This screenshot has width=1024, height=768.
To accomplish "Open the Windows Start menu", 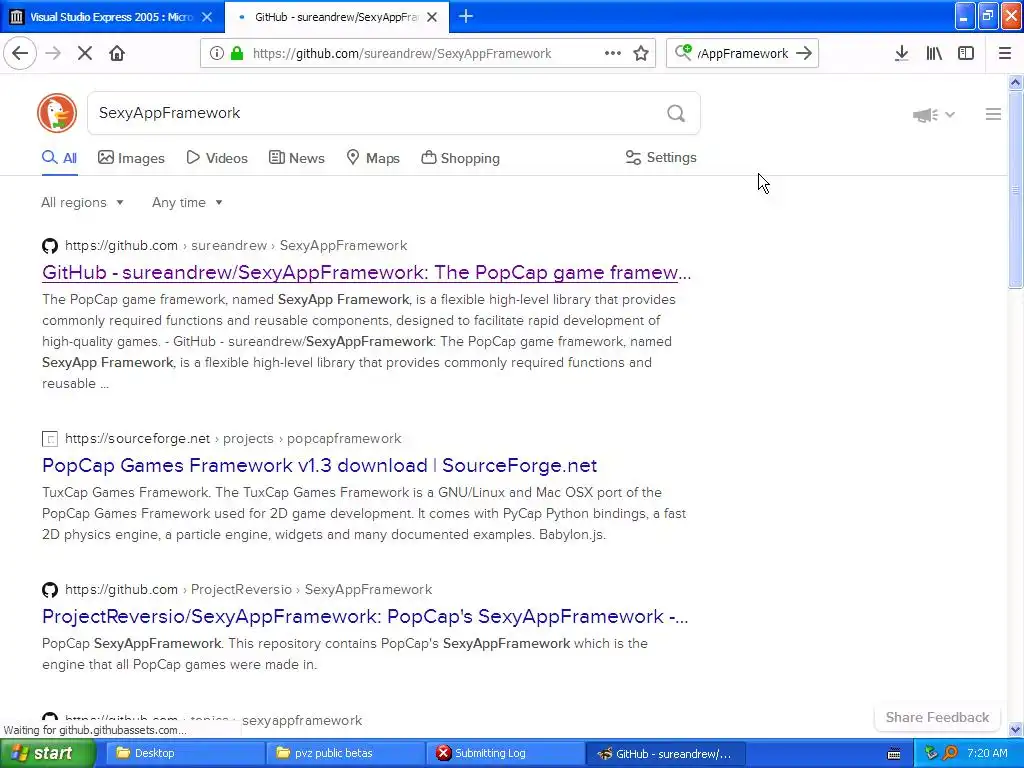I will tap(48, 754).
